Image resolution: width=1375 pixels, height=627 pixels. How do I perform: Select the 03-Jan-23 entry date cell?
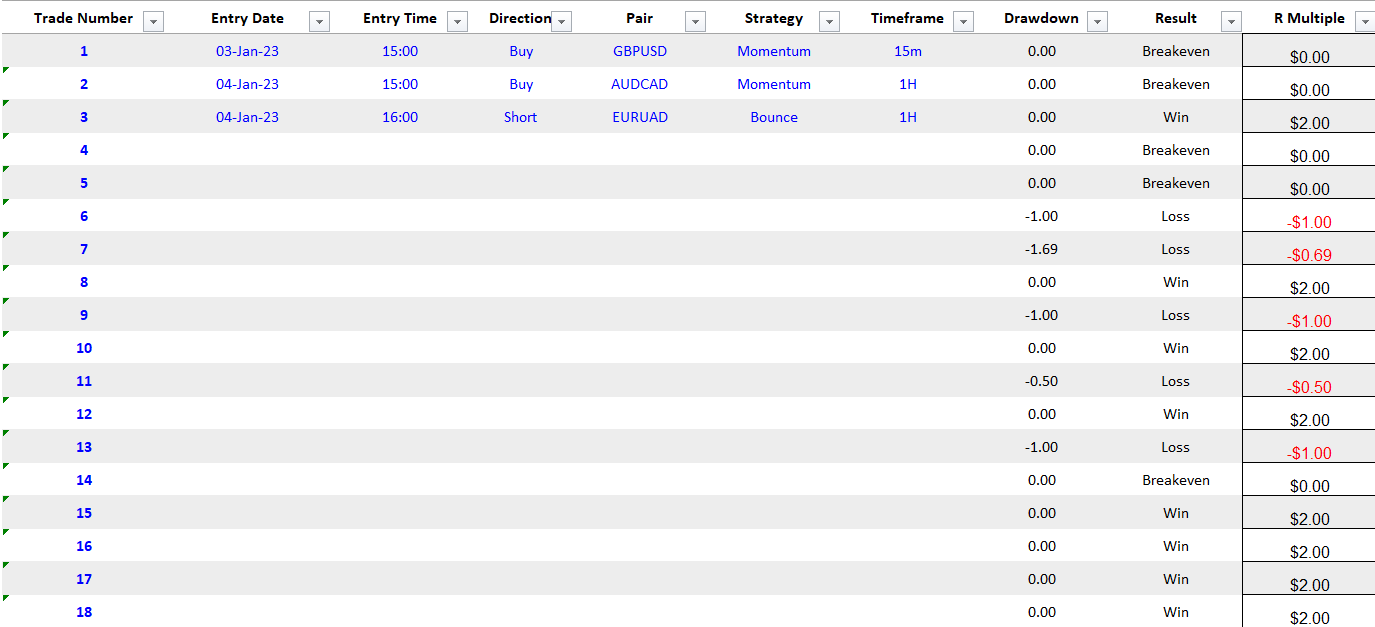247,51
